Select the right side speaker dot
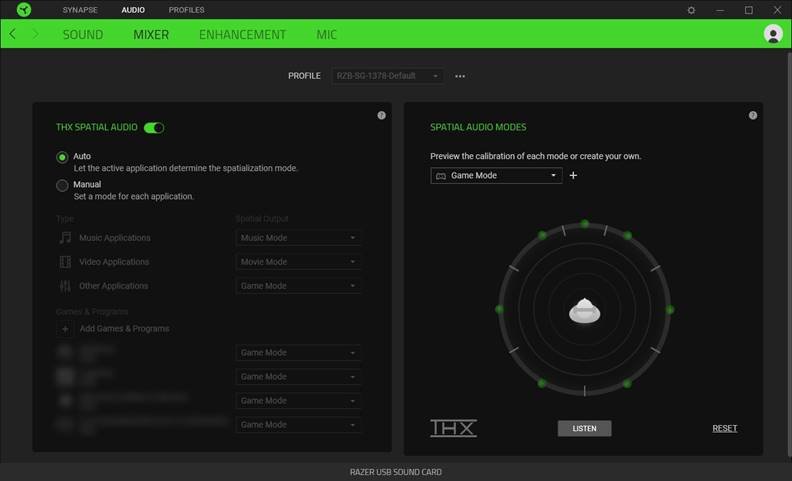Screen dimensions: 792x481 (x=670, y=310)
